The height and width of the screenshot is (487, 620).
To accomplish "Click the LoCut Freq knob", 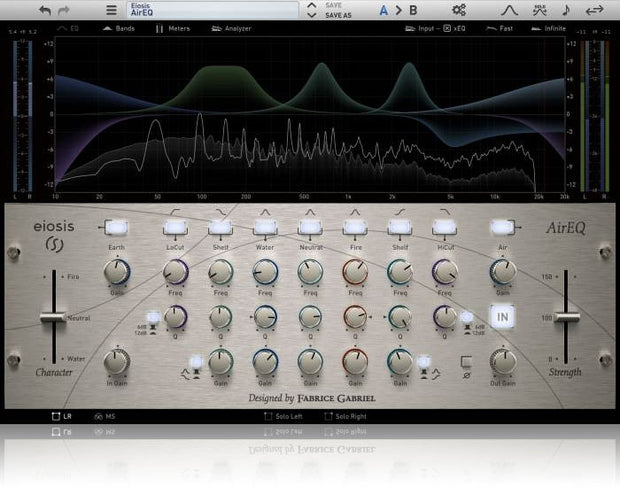I will [x=176, y=272].
